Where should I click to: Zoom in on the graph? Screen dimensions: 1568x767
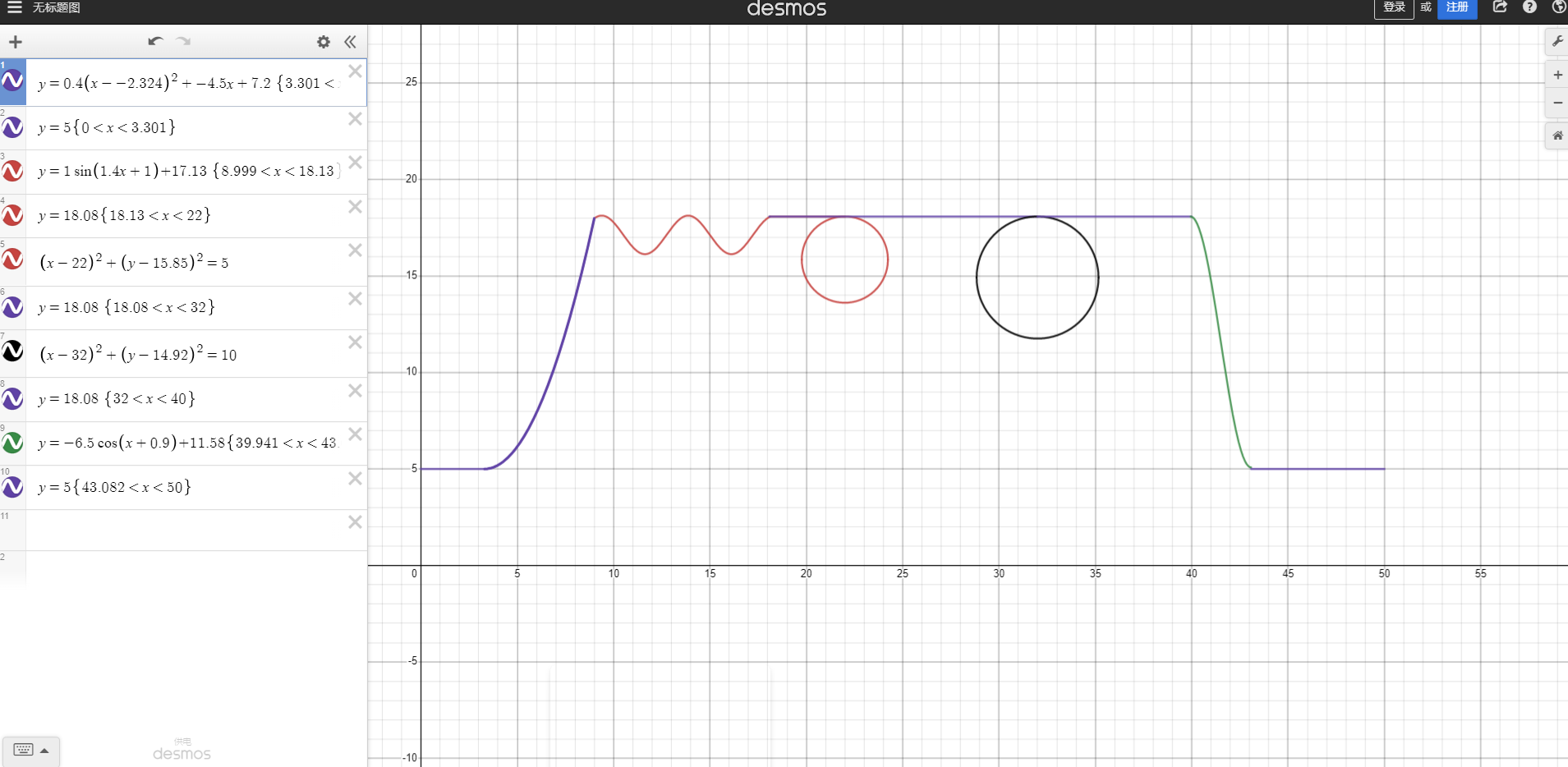click(x=1557, y=75)
